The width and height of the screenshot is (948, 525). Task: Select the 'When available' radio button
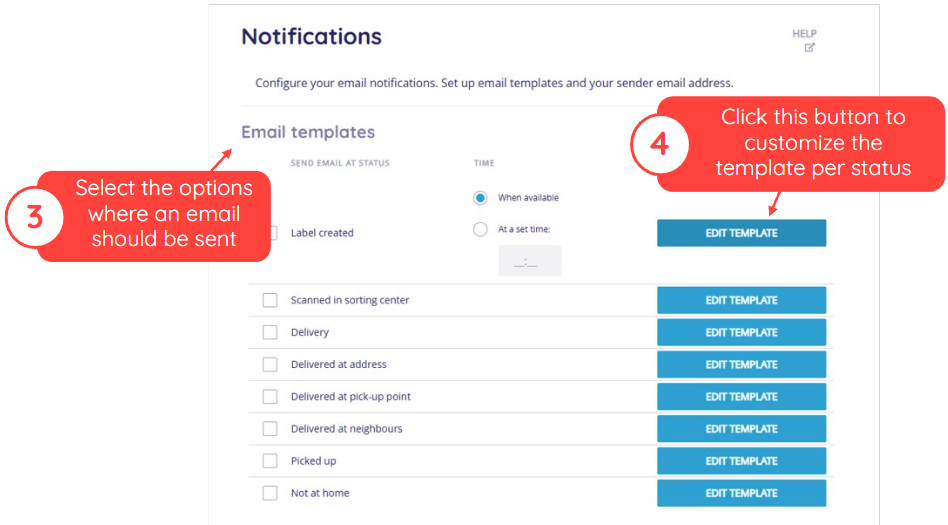click(x=480, y=198)
